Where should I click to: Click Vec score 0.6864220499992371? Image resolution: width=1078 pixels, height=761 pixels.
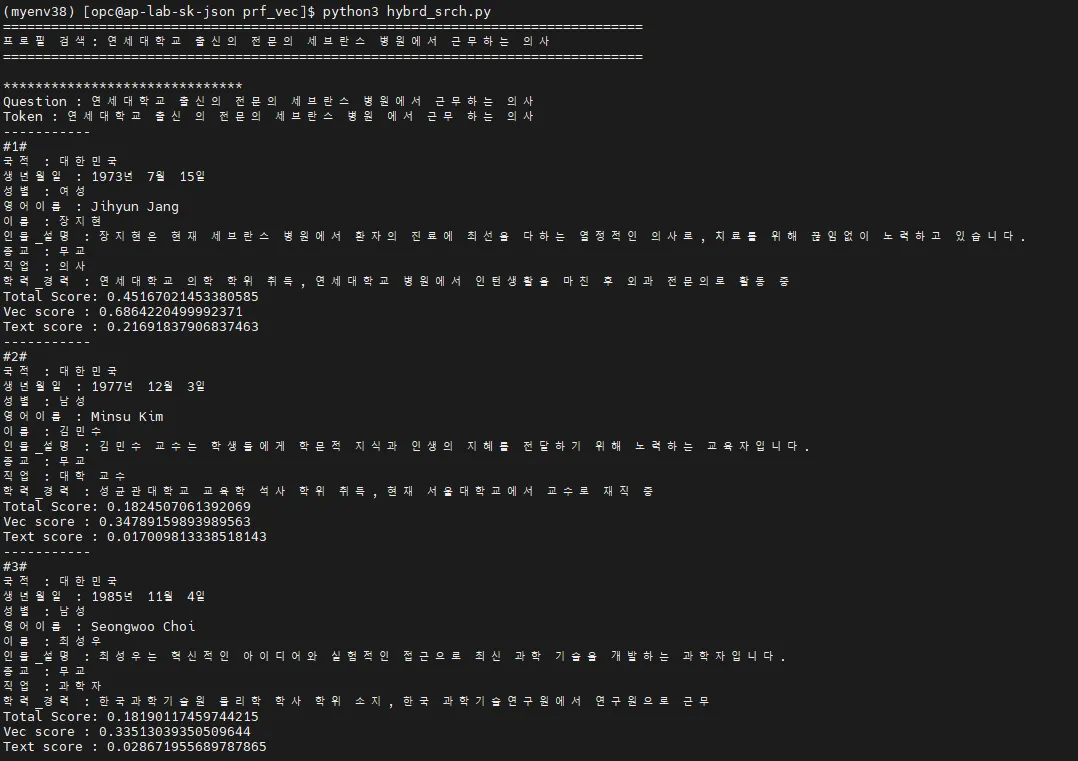point(122,311)
